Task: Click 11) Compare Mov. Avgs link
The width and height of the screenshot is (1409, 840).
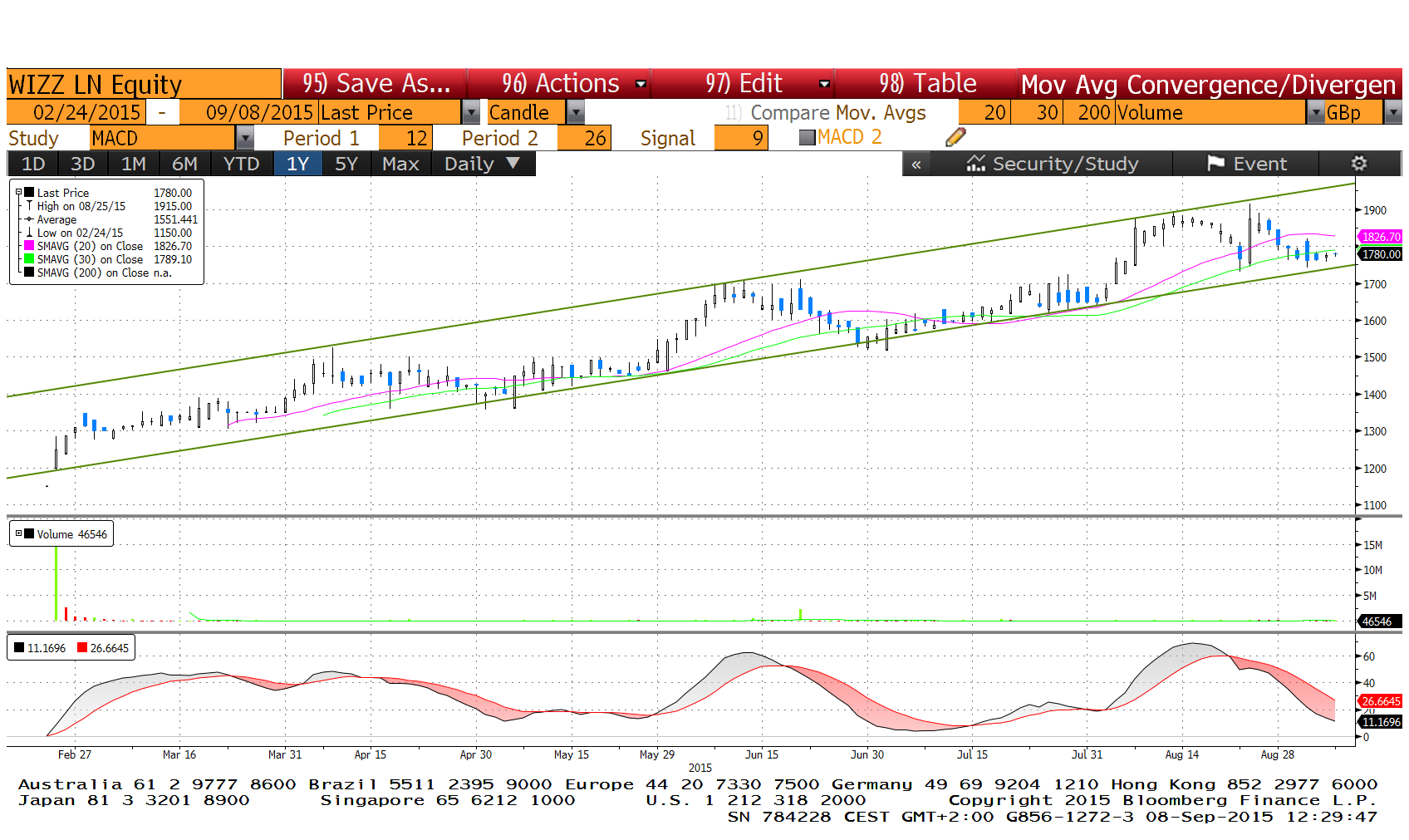Action: [x=825, y=112]
